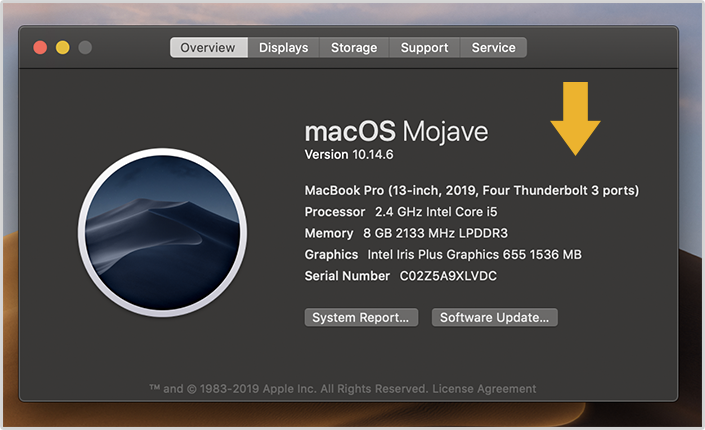Screen dimensions: 705x430
Task: Click Version 10.14.6 to reveal build
Action: (x=349, y=154)
